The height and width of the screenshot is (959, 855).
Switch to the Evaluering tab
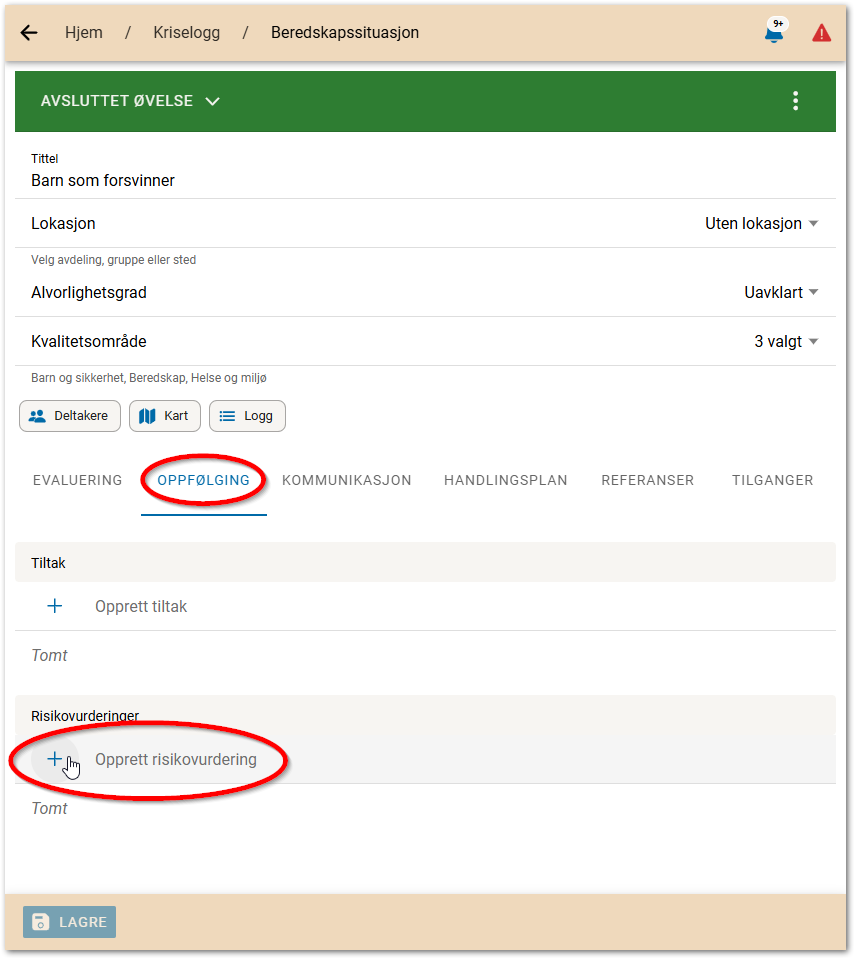pos(77,480)
